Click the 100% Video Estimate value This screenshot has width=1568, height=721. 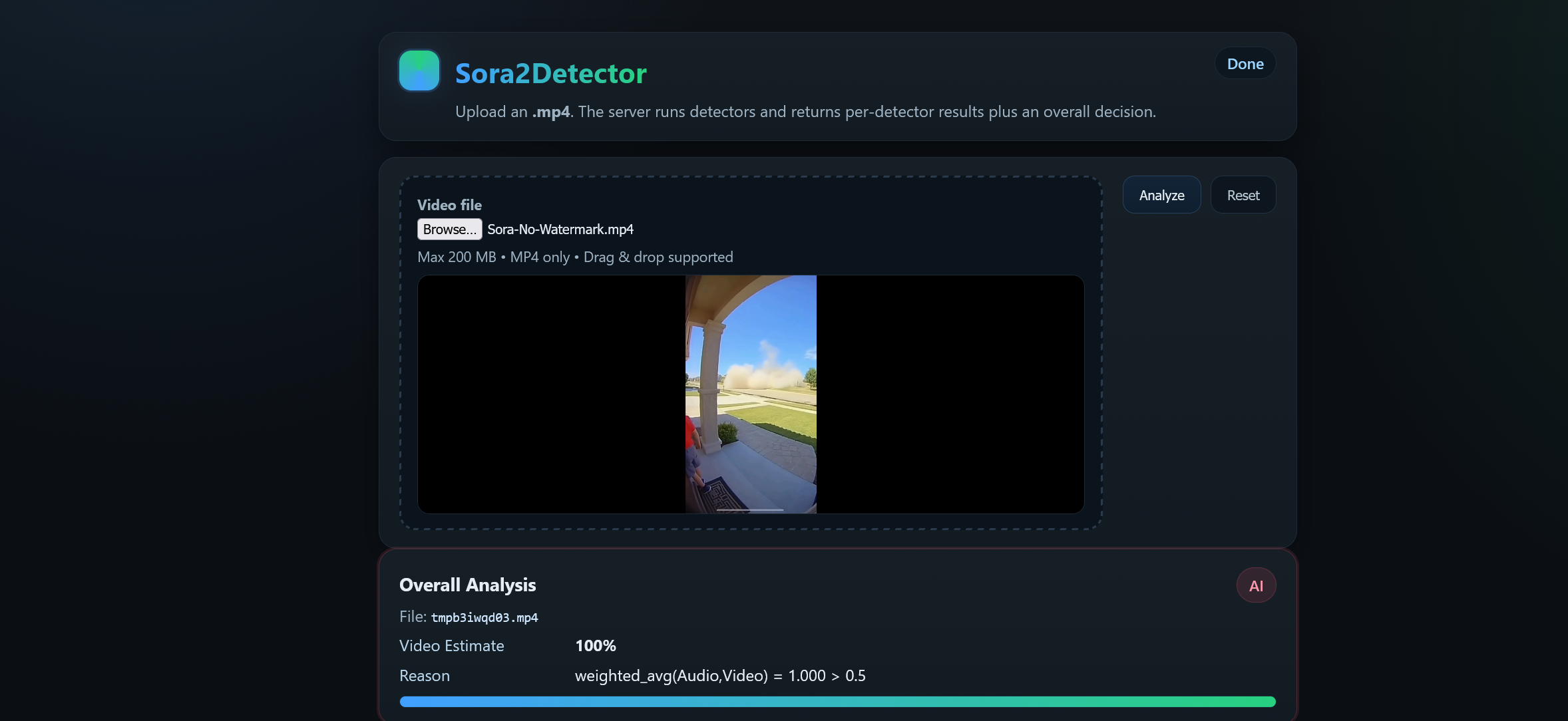(595, 646)
